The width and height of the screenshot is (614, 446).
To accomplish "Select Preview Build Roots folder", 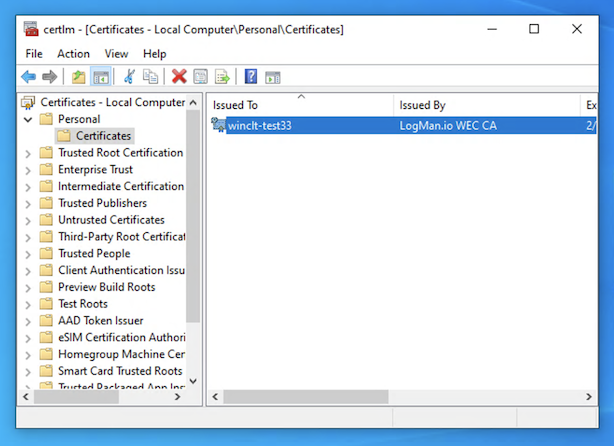I will 107,287.
